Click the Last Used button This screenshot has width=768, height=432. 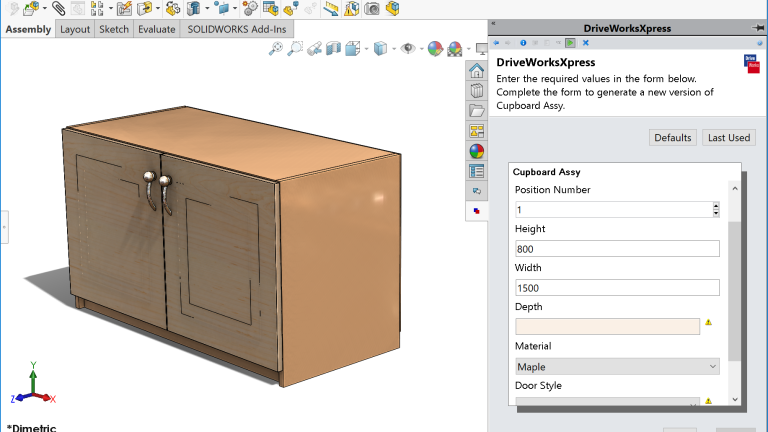(729, 138)
